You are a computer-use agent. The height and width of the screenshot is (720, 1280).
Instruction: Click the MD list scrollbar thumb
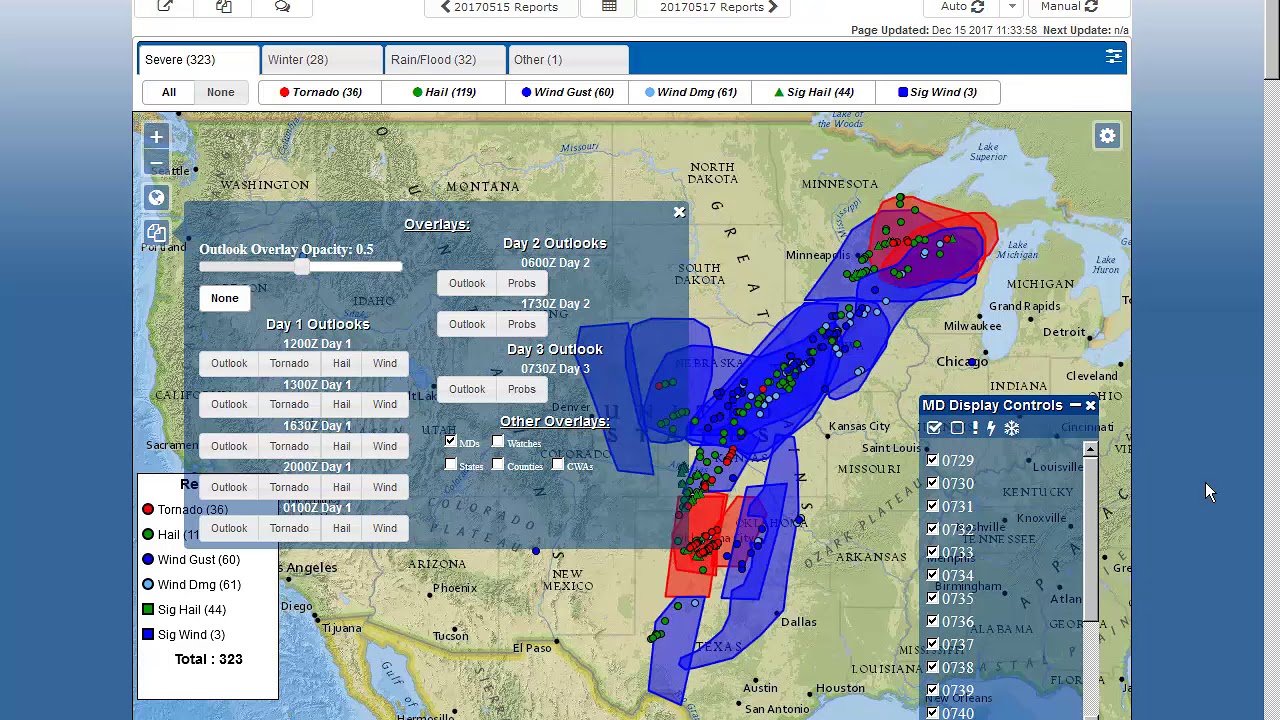point(1090,538)
